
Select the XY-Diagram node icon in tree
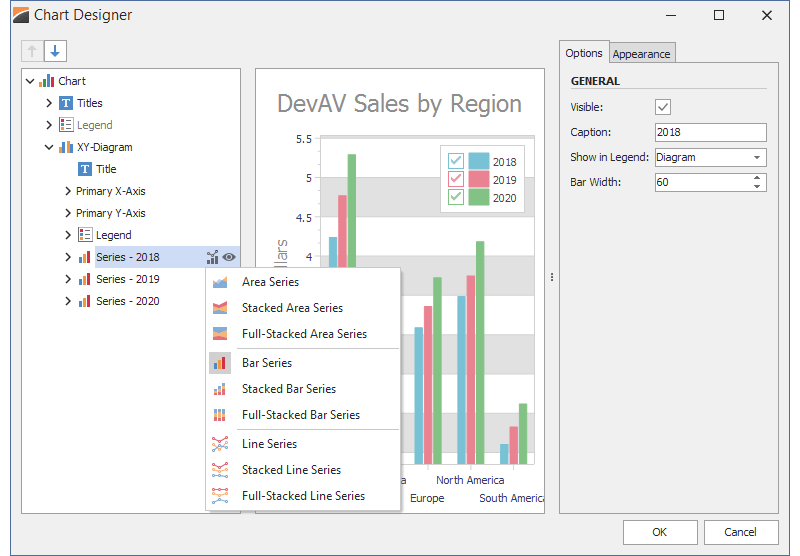pos(66,147)
